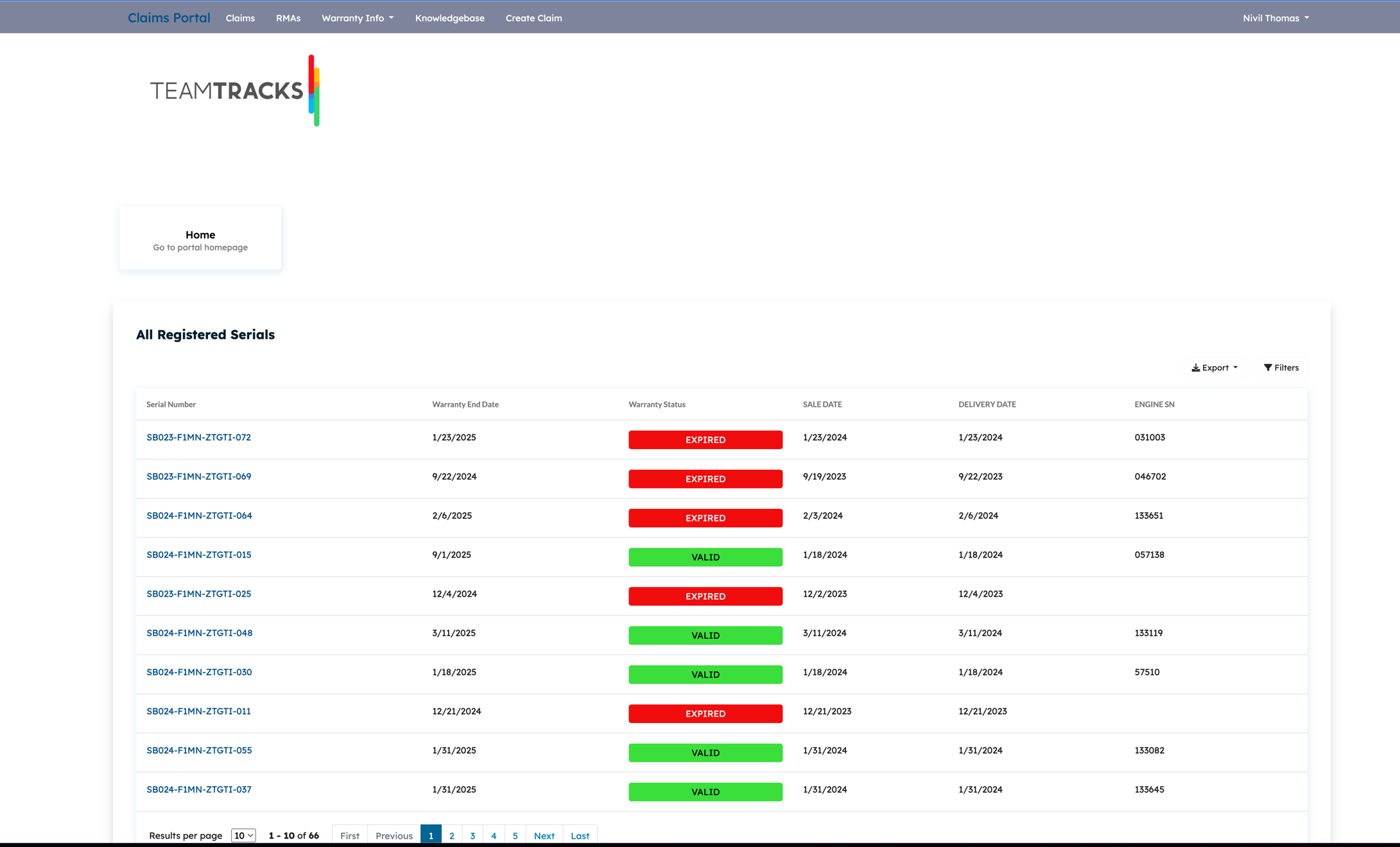Click the Claims Portal brand link
Viewport: 1400px width, 847px height.
click(x=169, y=18)
